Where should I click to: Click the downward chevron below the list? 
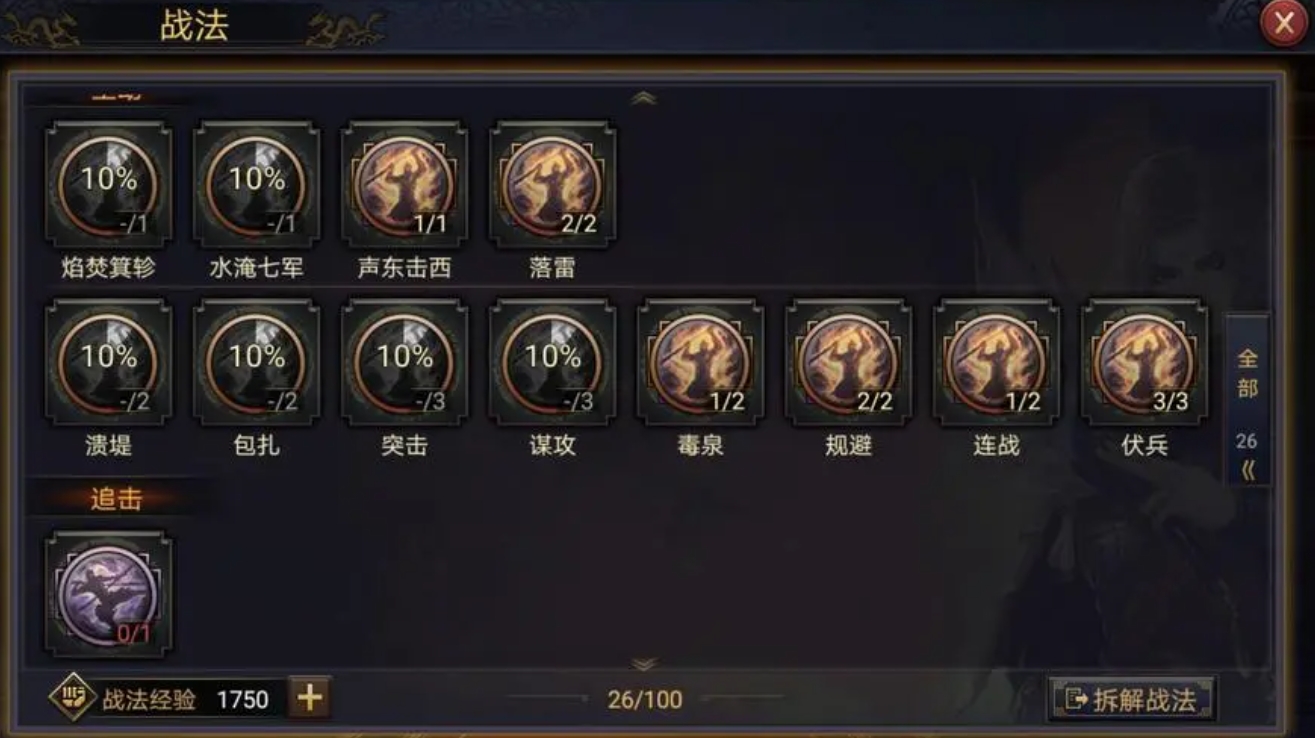pos(644,664)
